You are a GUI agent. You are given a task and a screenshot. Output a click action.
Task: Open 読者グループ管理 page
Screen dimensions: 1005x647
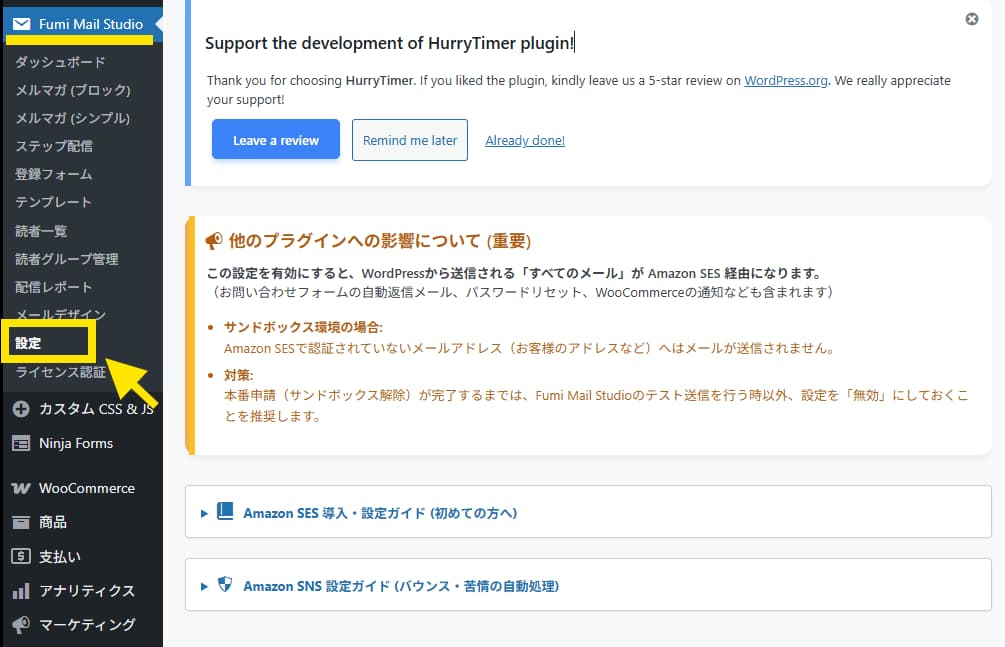[67, 259]
